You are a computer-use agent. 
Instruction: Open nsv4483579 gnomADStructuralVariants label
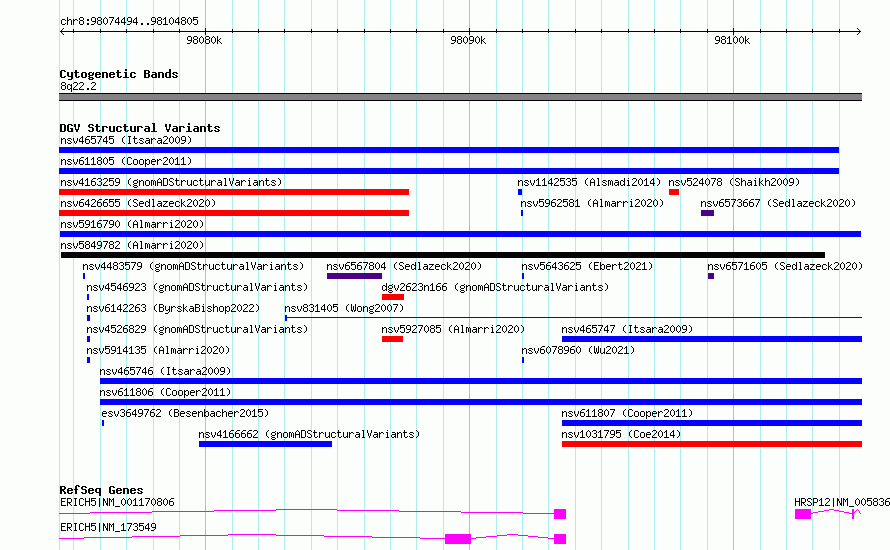point(193,266)
